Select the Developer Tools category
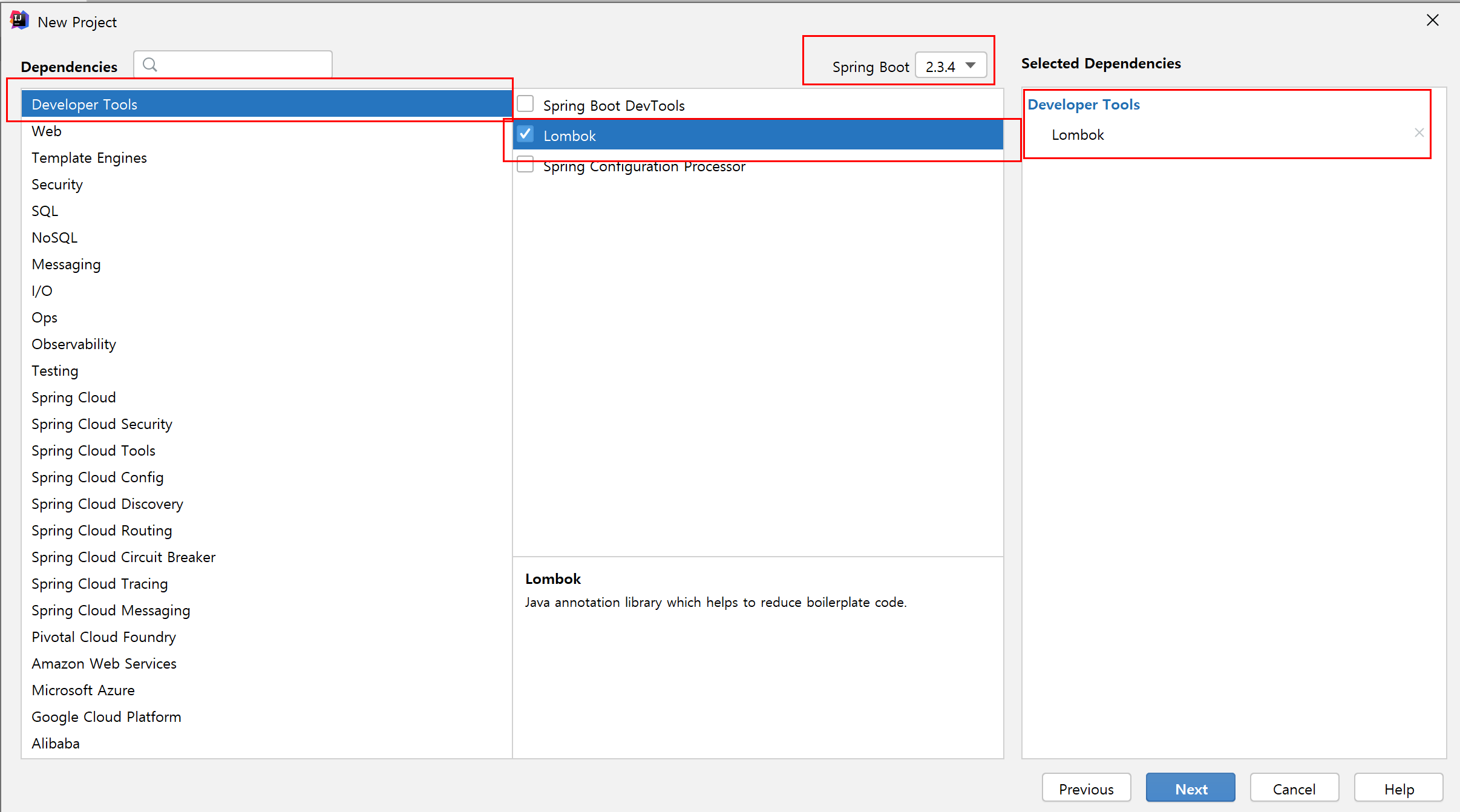 click(267, 104)
